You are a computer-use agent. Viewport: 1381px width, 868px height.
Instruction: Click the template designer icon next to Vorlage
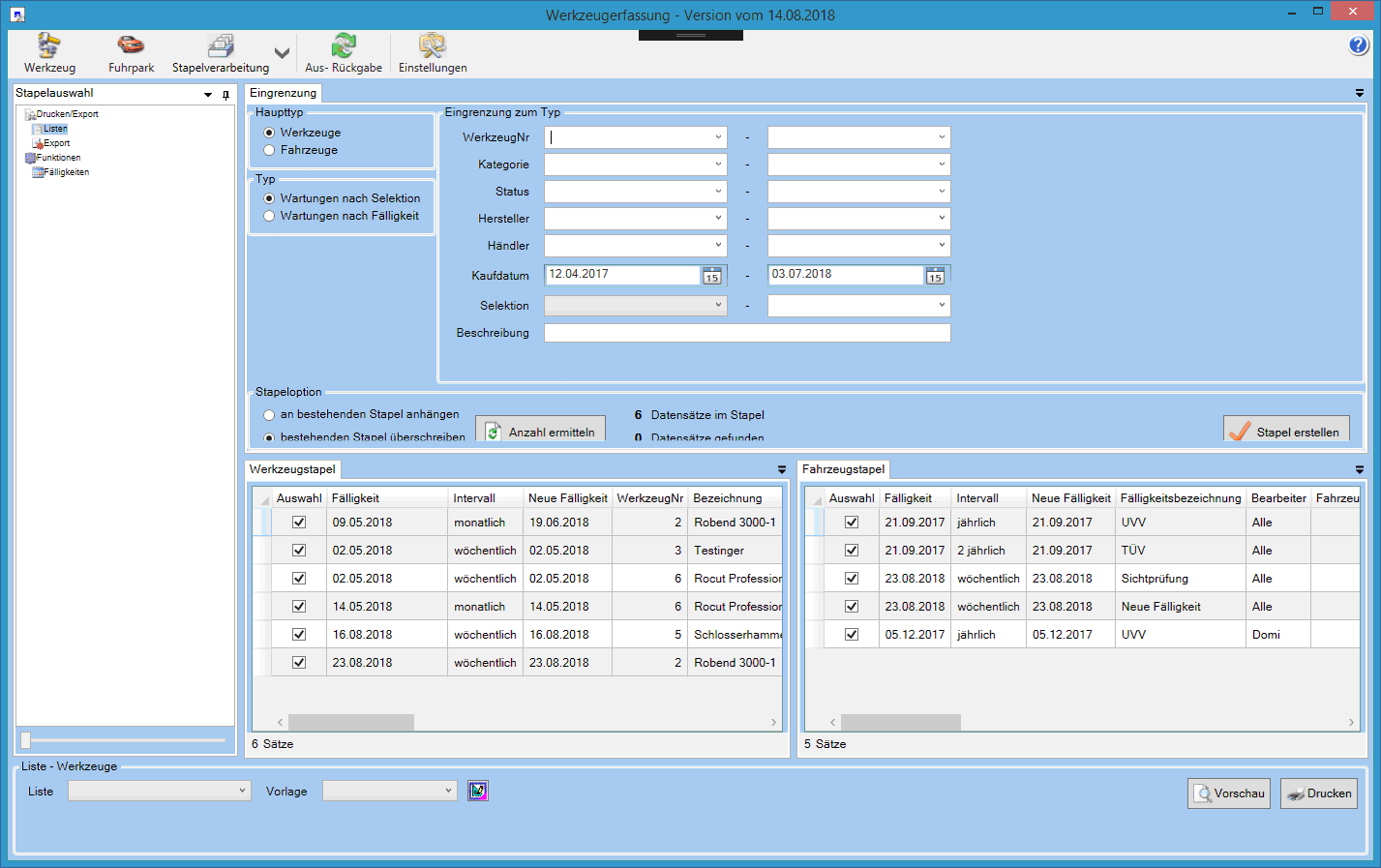pos(478,791)
